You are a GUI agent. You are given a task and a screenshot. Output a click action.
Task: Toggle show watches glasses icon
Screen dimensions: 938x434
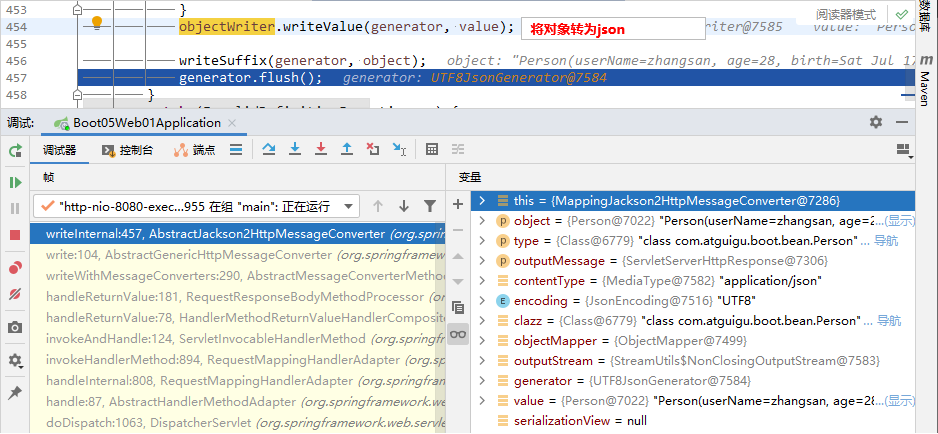click(458, 334)
